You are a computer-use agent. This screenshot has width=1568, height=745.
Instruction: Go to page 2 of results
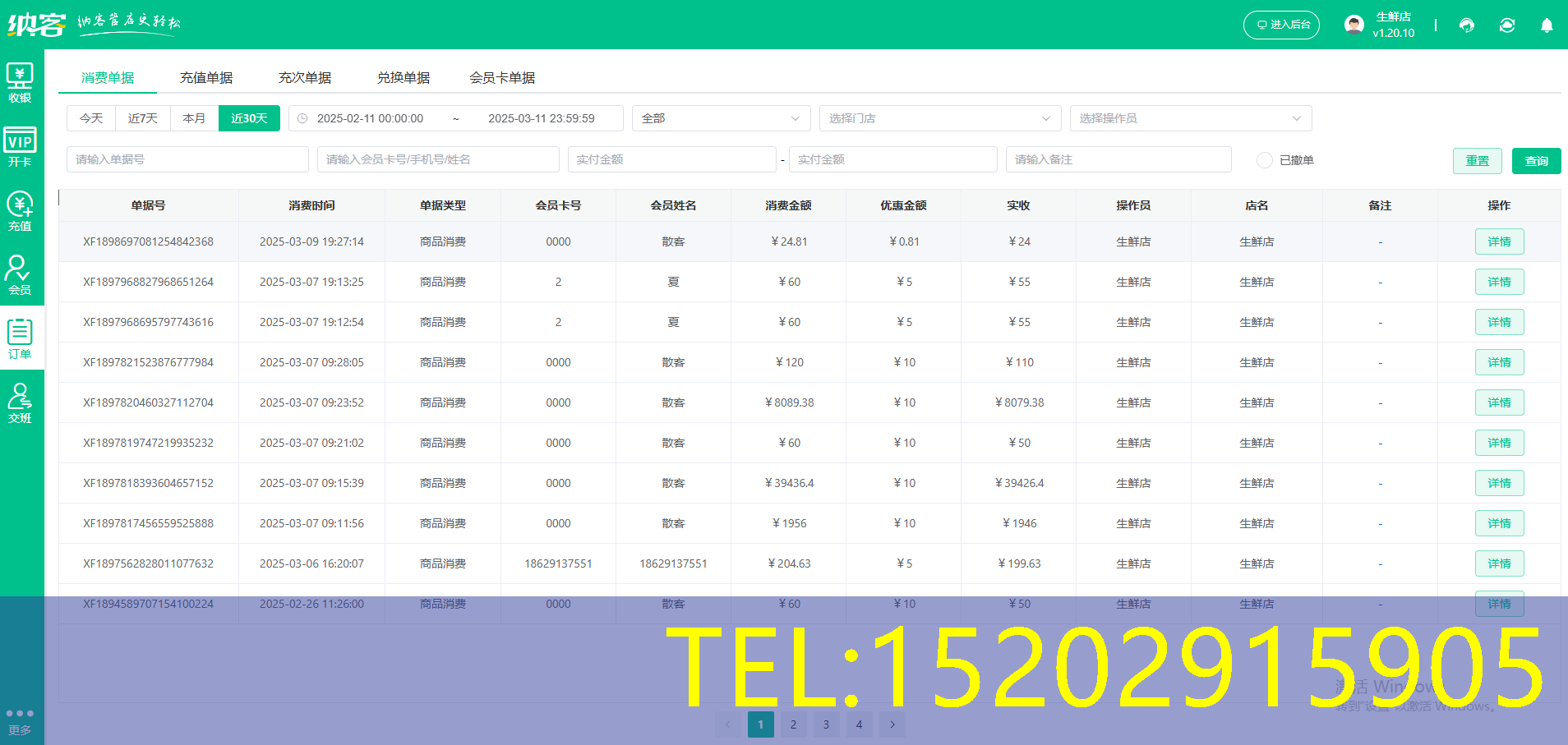coord(794,724)
